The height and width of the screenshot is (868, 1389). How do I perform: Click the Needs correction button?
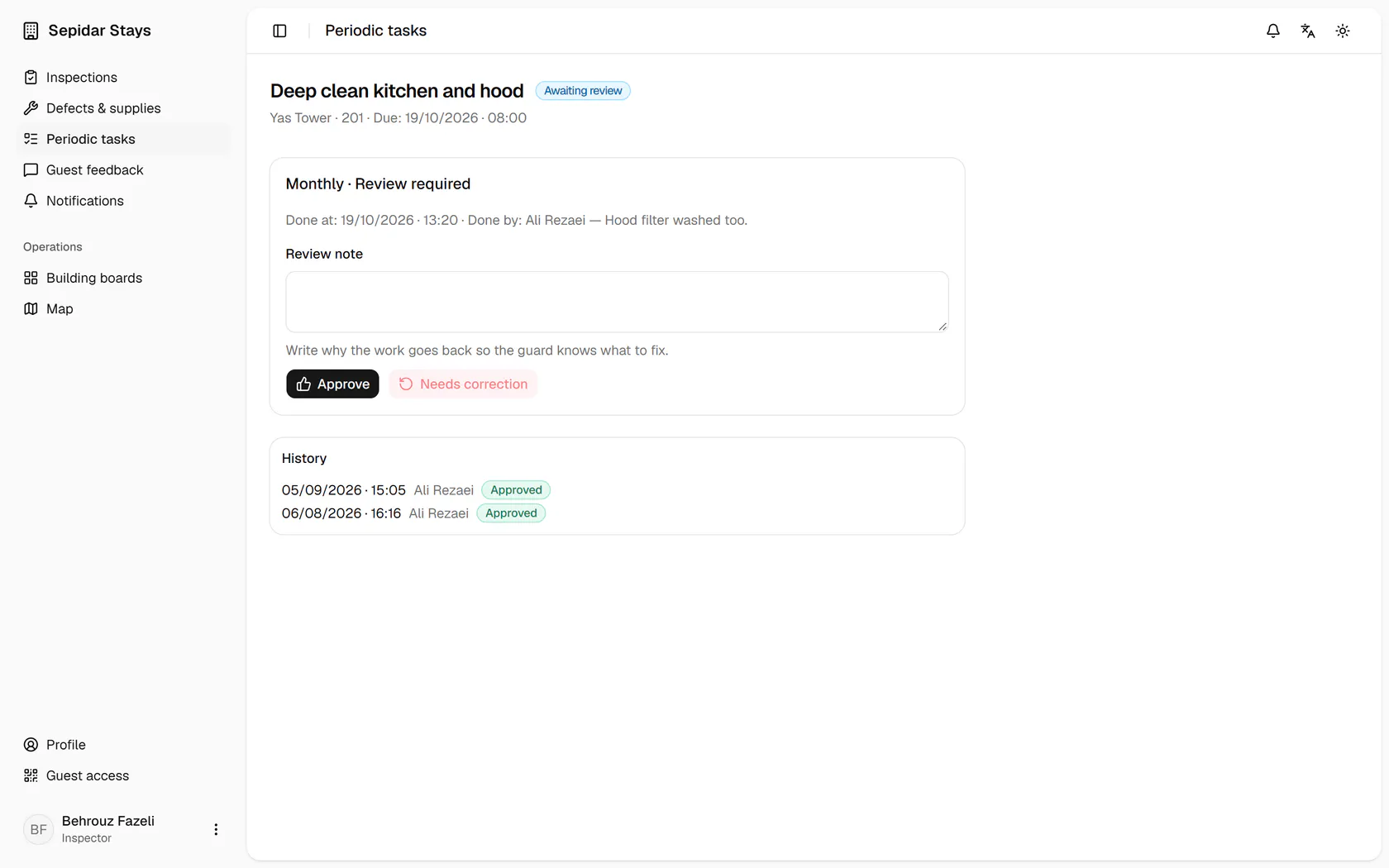[x=463, y=384]
